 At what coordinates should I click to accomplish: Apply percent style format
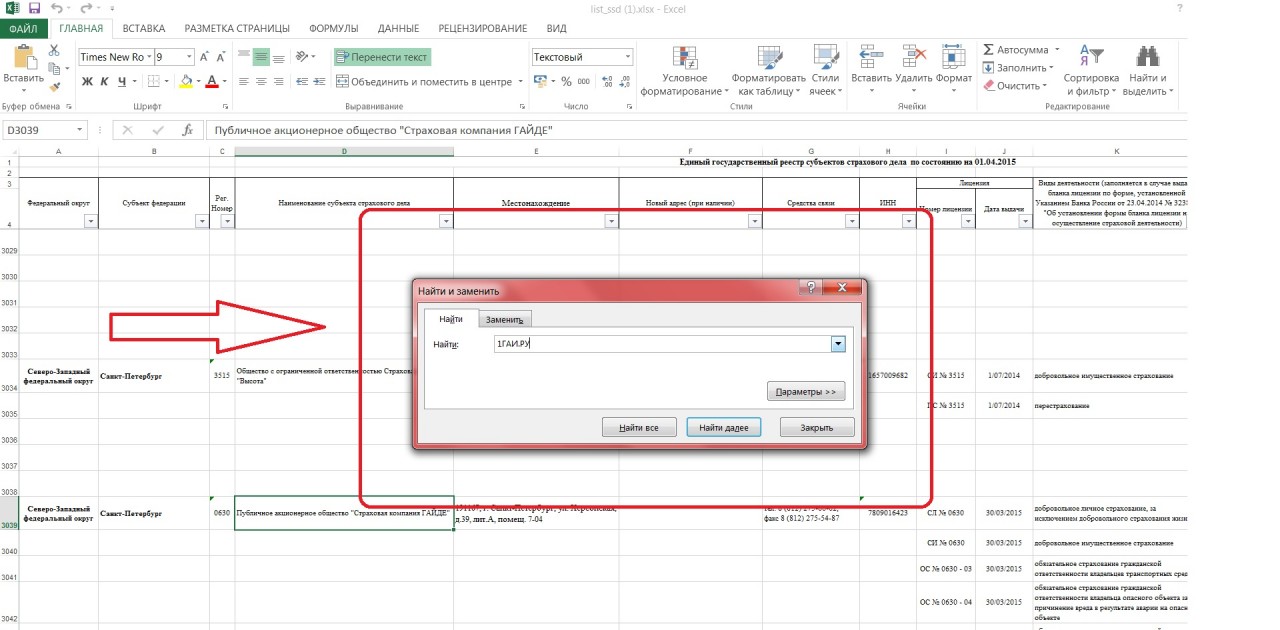click(567, 82)
